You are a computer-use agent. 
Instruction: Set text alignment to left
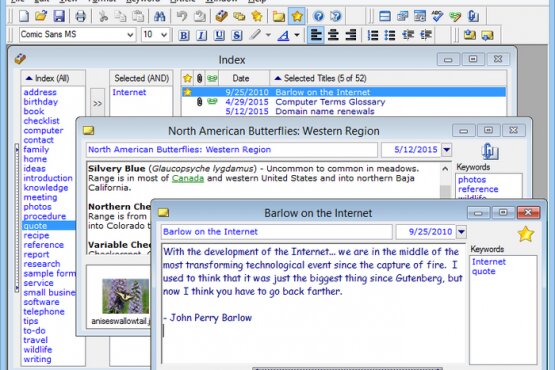coord(316,35)
